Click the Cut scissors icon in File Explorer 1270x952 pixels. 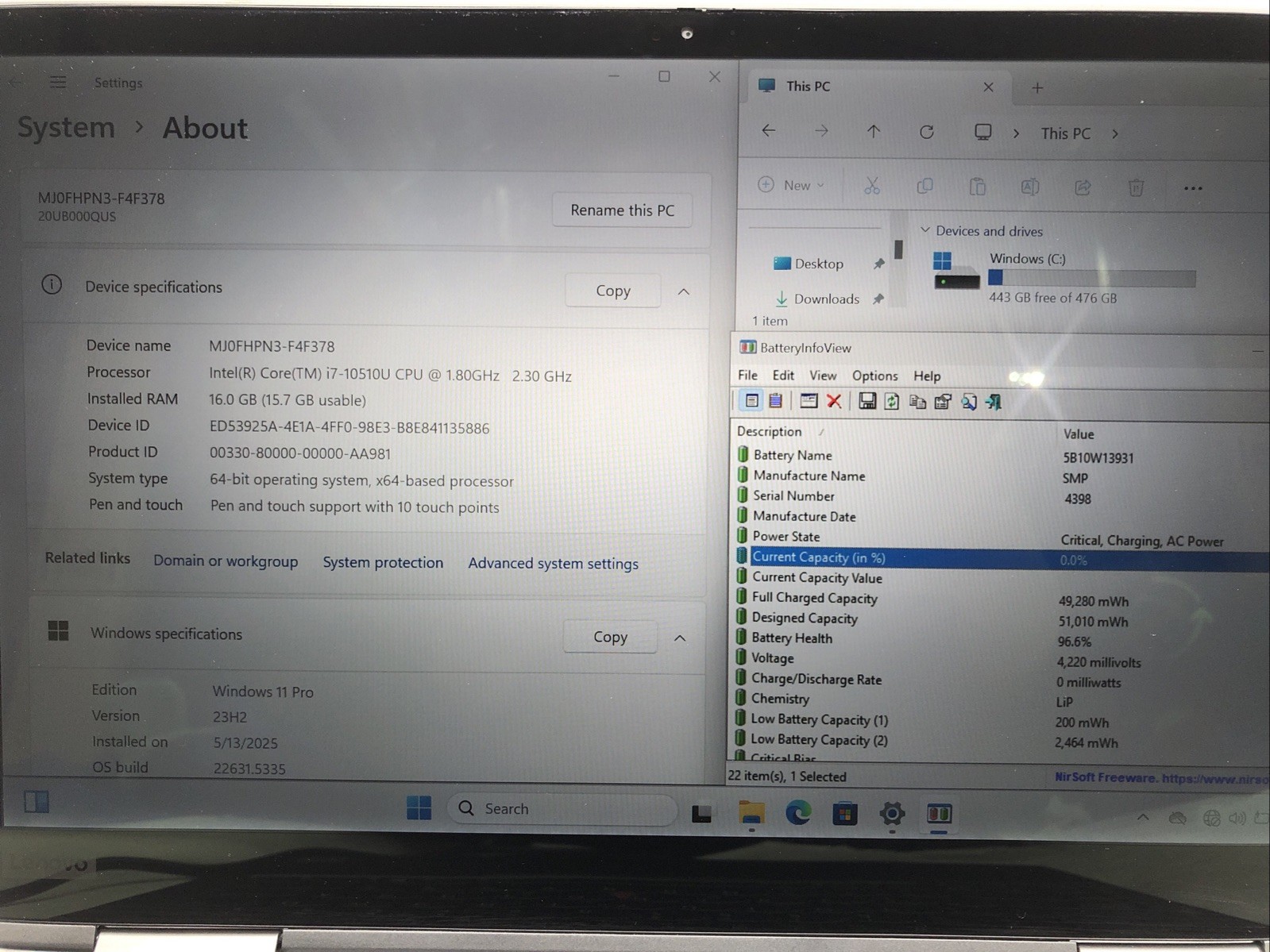872,186
